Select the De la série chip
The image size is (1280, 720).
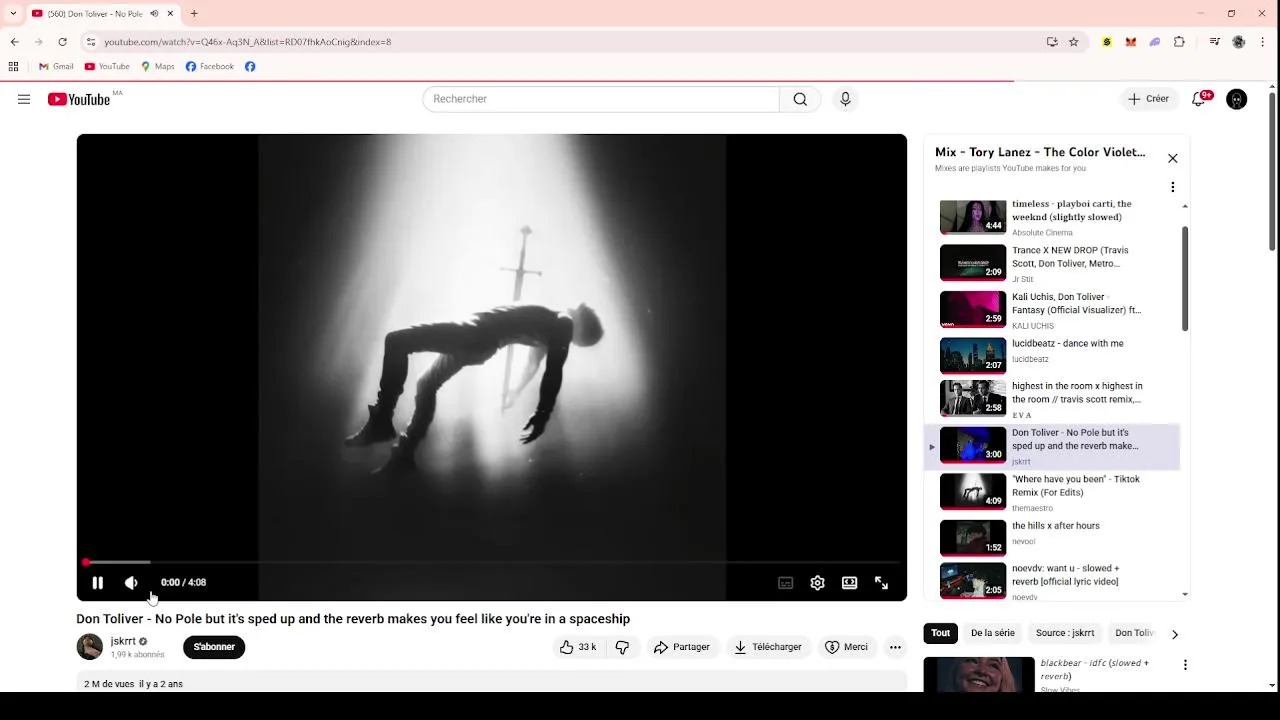click(x=993, y=633)
